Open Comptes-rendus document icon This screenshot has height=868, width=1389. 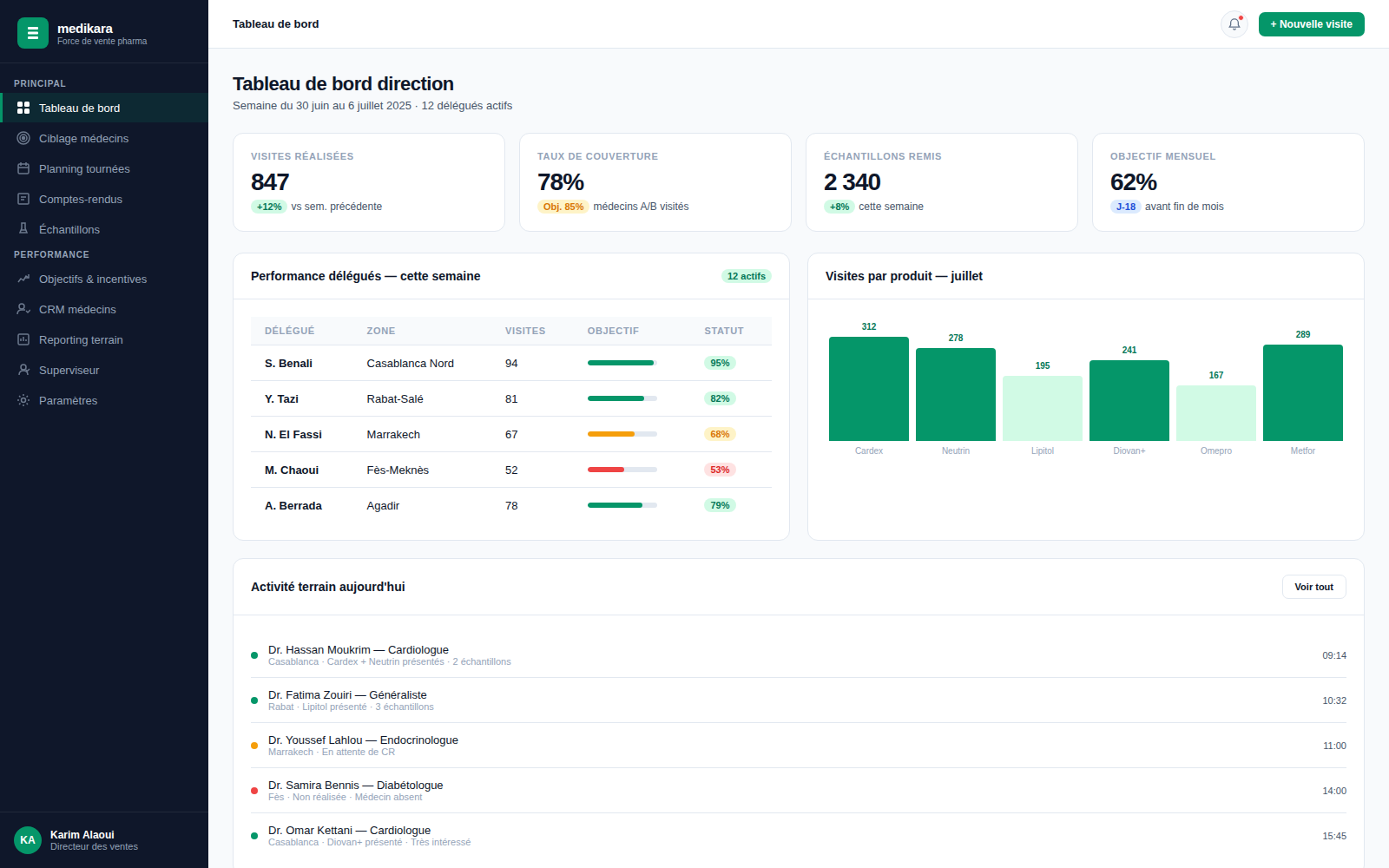[23, 199]
